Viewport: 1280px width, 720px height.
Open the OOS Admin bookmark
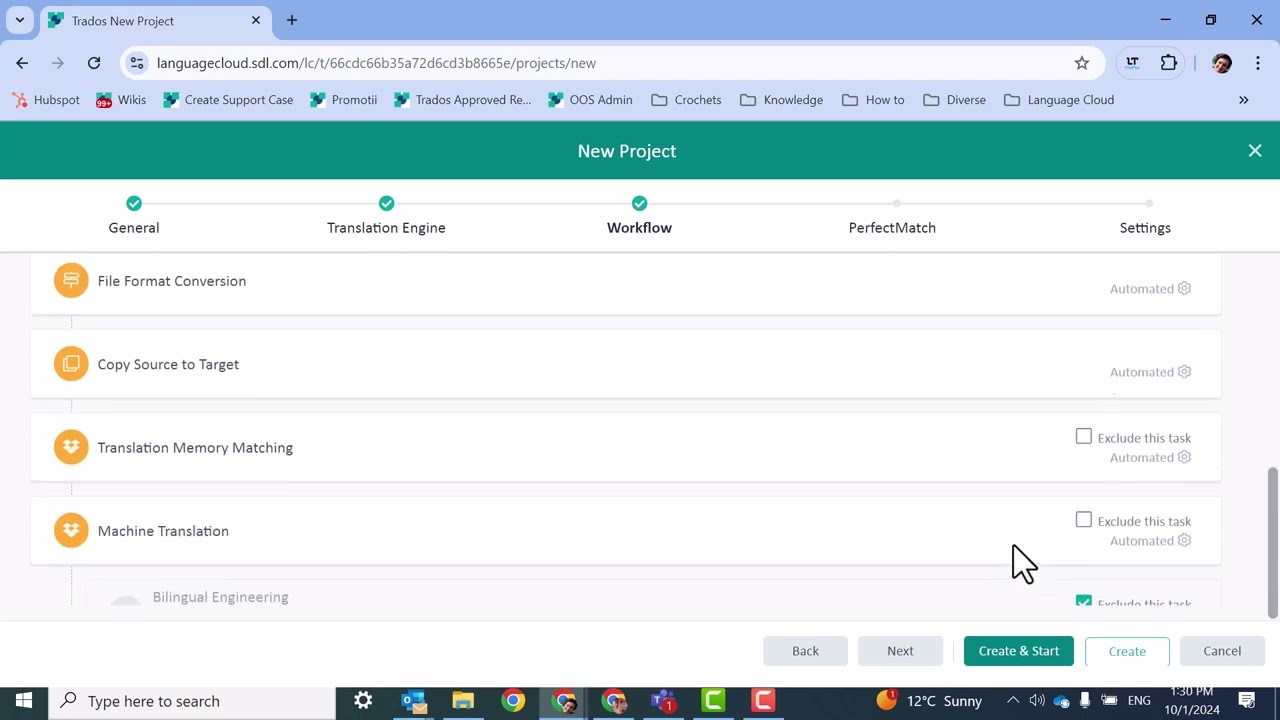[x=590, y=100]
